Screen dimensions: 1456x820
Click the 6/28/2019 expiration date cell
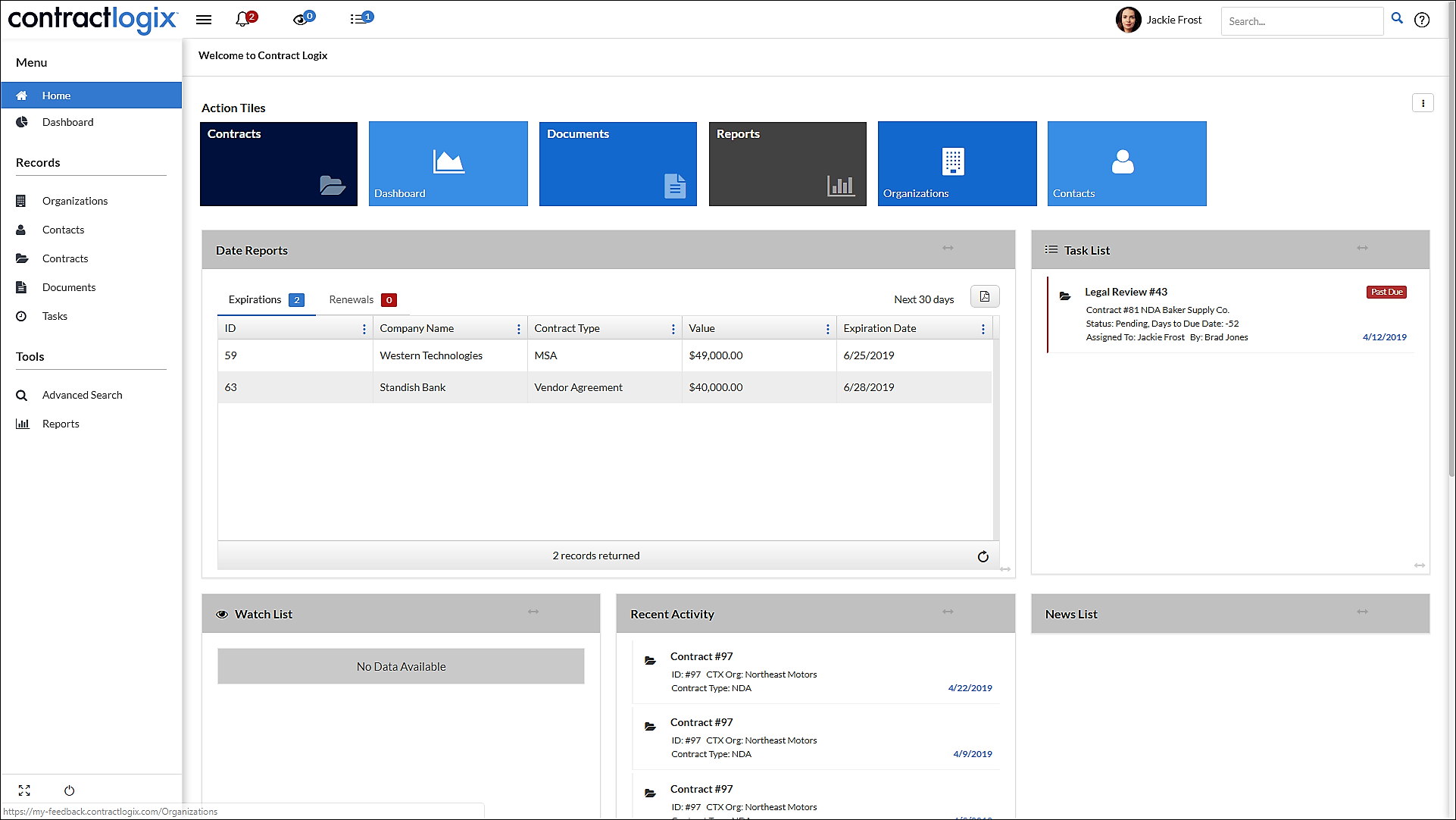pos(914,387)
